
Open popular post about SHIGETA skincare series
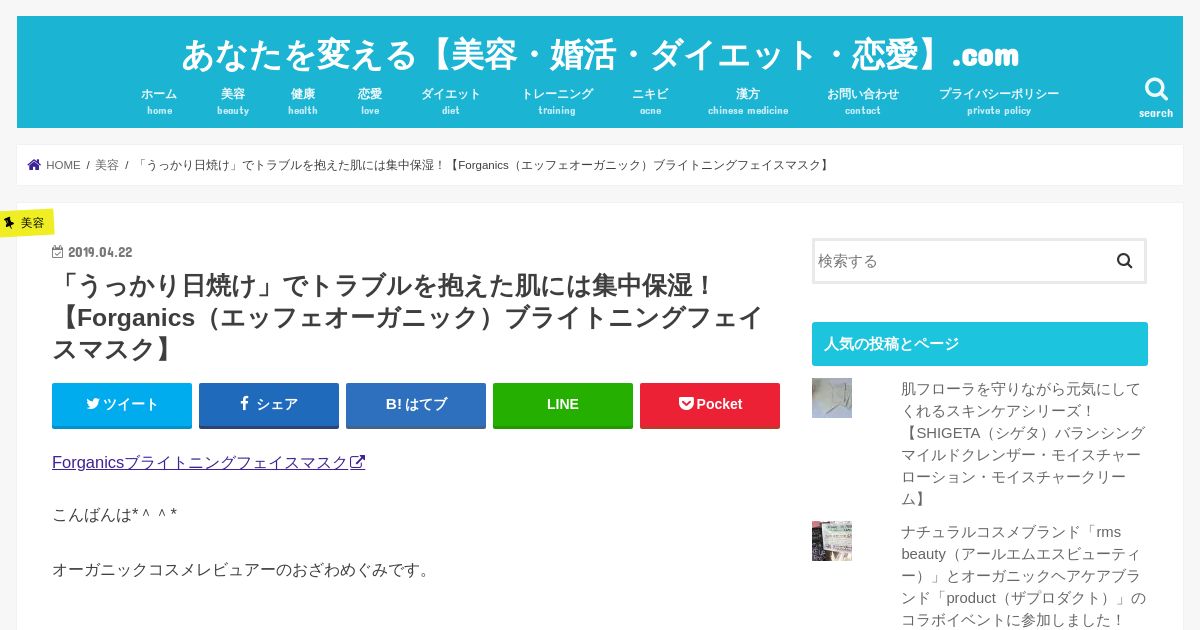point(1023,443)
